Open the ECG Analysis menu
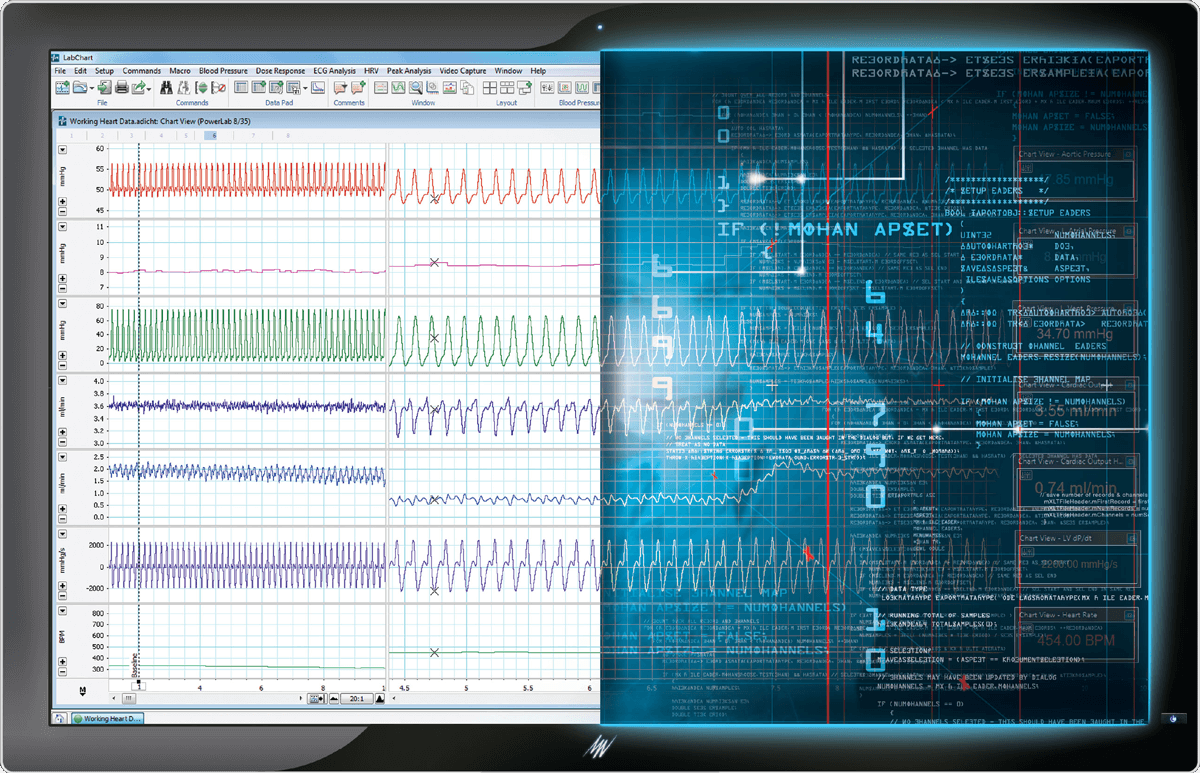Screen dimensions: 1200x773 click(333, 70)
